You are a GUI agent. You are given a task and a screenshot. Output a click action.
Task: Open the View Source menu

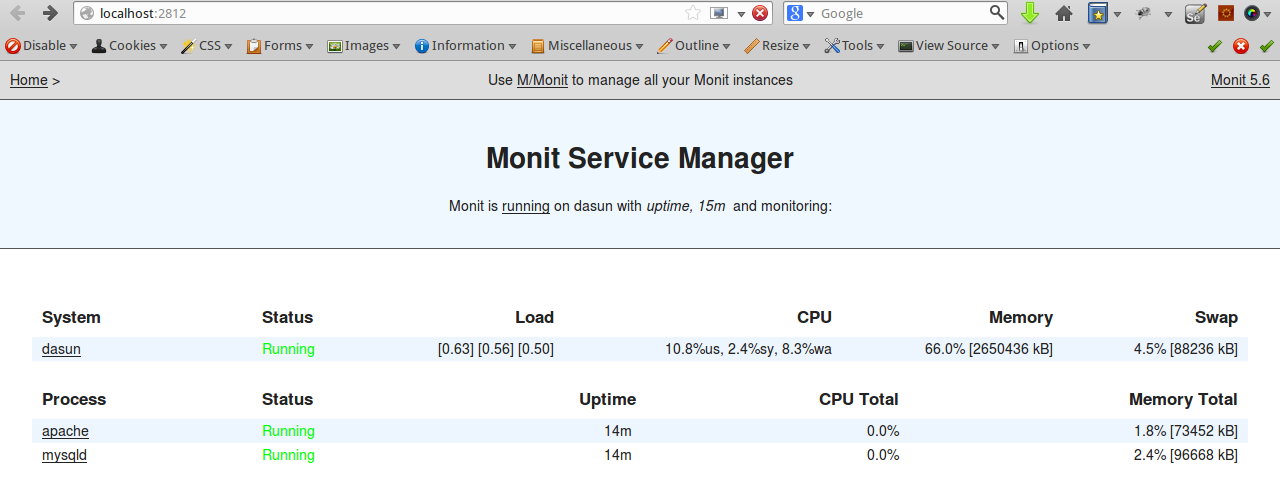pos(949,46)
